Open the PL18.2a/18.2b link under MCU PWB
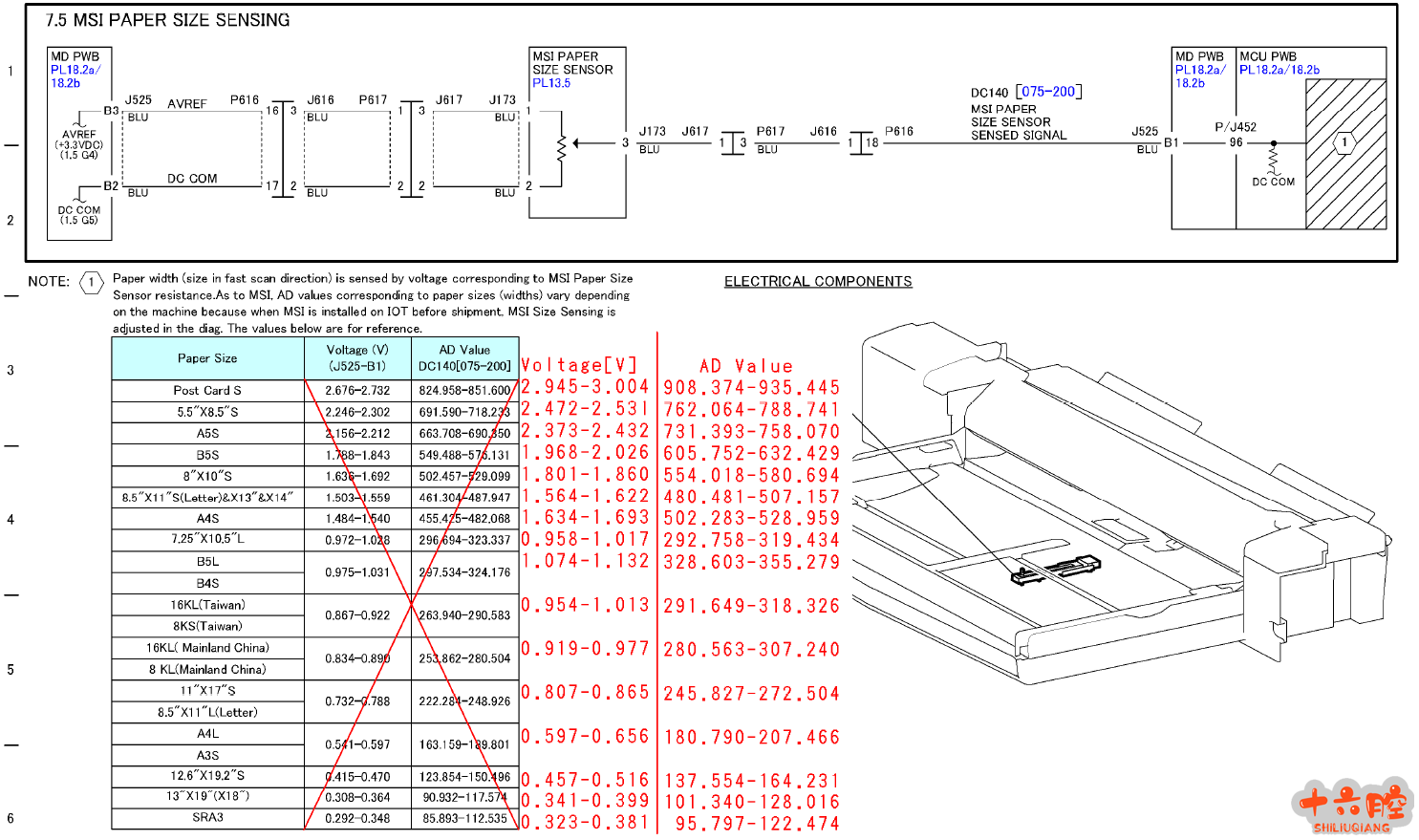1419x840 pixels. [1279, 70]
